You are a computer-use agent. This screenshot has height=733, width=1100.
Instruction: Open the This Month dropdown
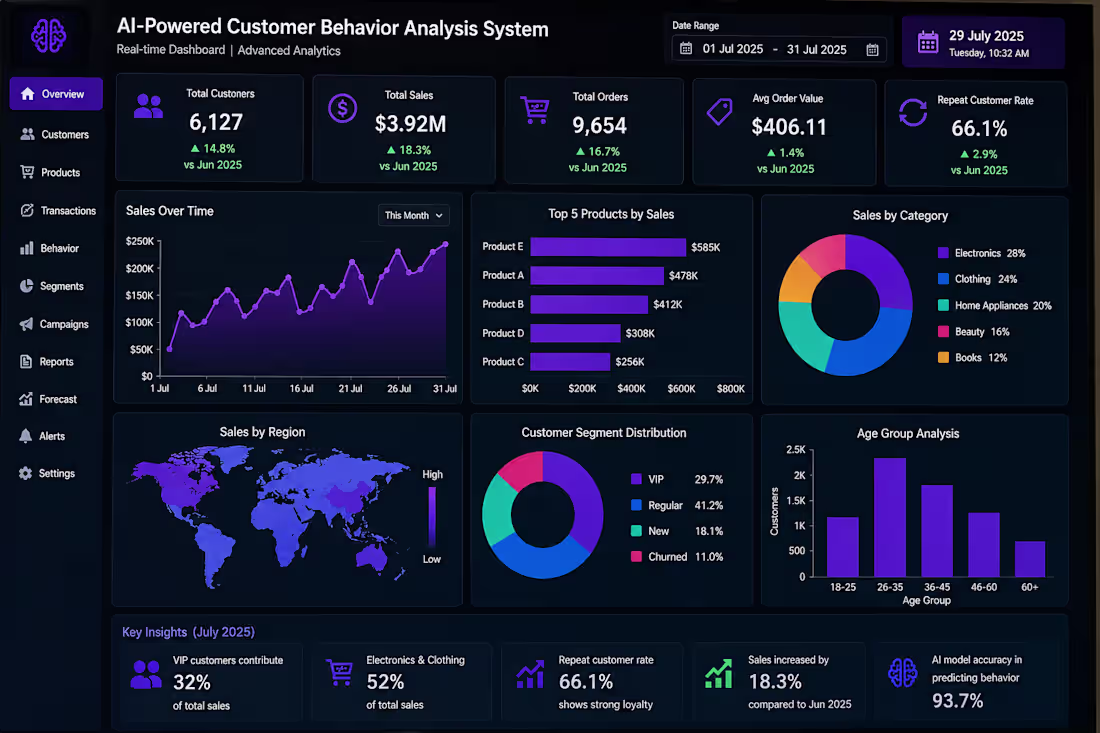click(x=414, y=215)
